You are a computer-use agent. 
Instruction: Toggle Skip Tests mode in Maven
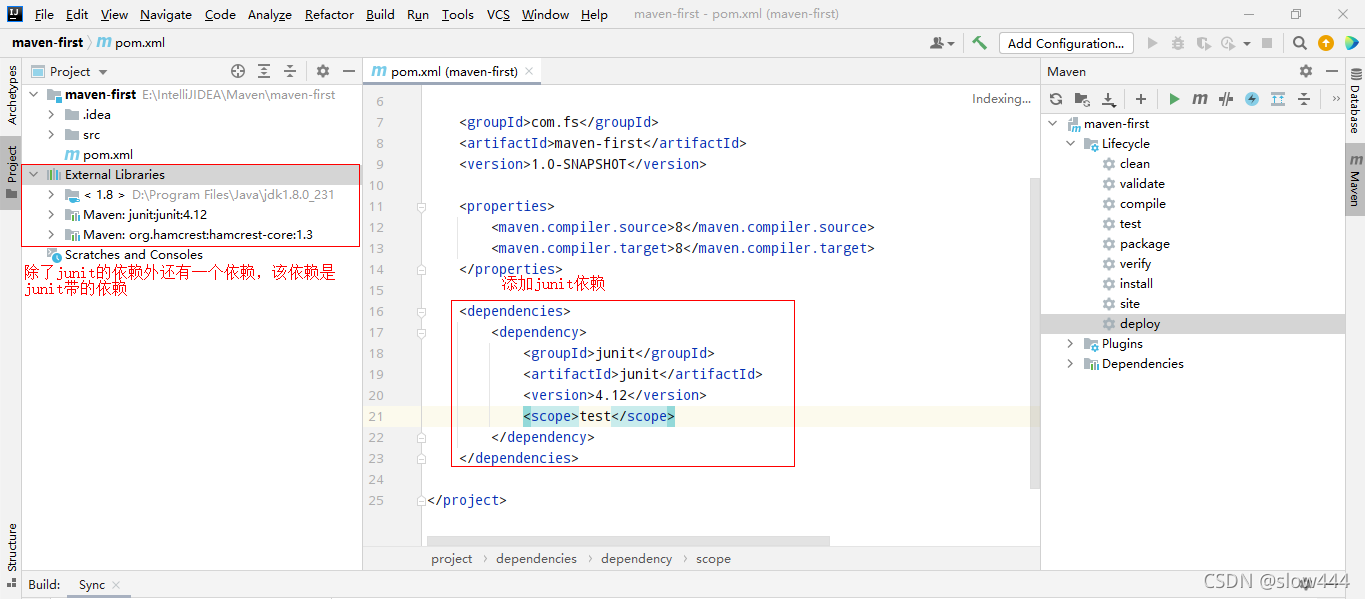[x=1252, y=99]
